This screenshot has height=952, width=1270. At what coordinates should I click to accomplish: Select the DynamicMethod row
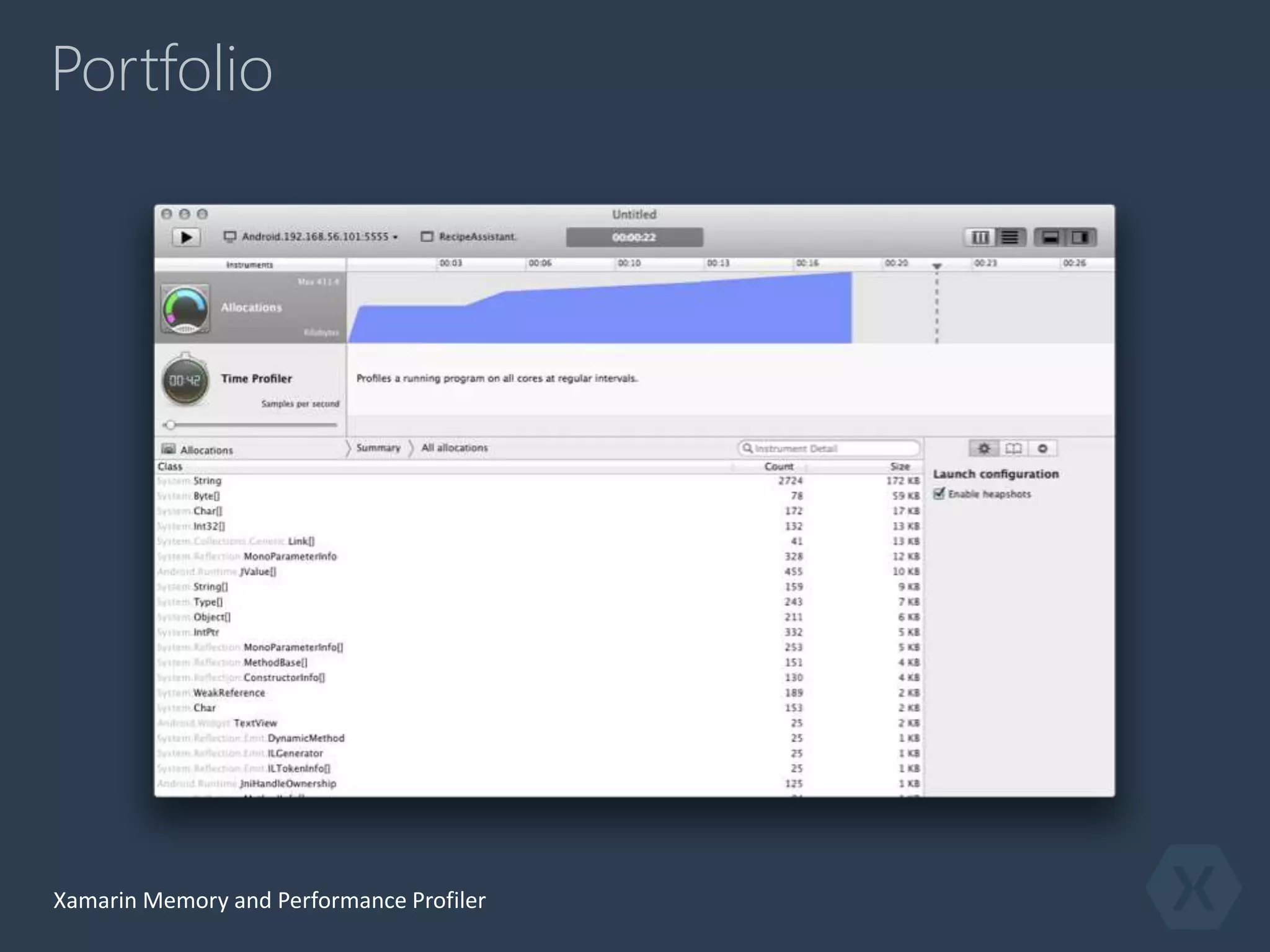click(x=538, y=738)
